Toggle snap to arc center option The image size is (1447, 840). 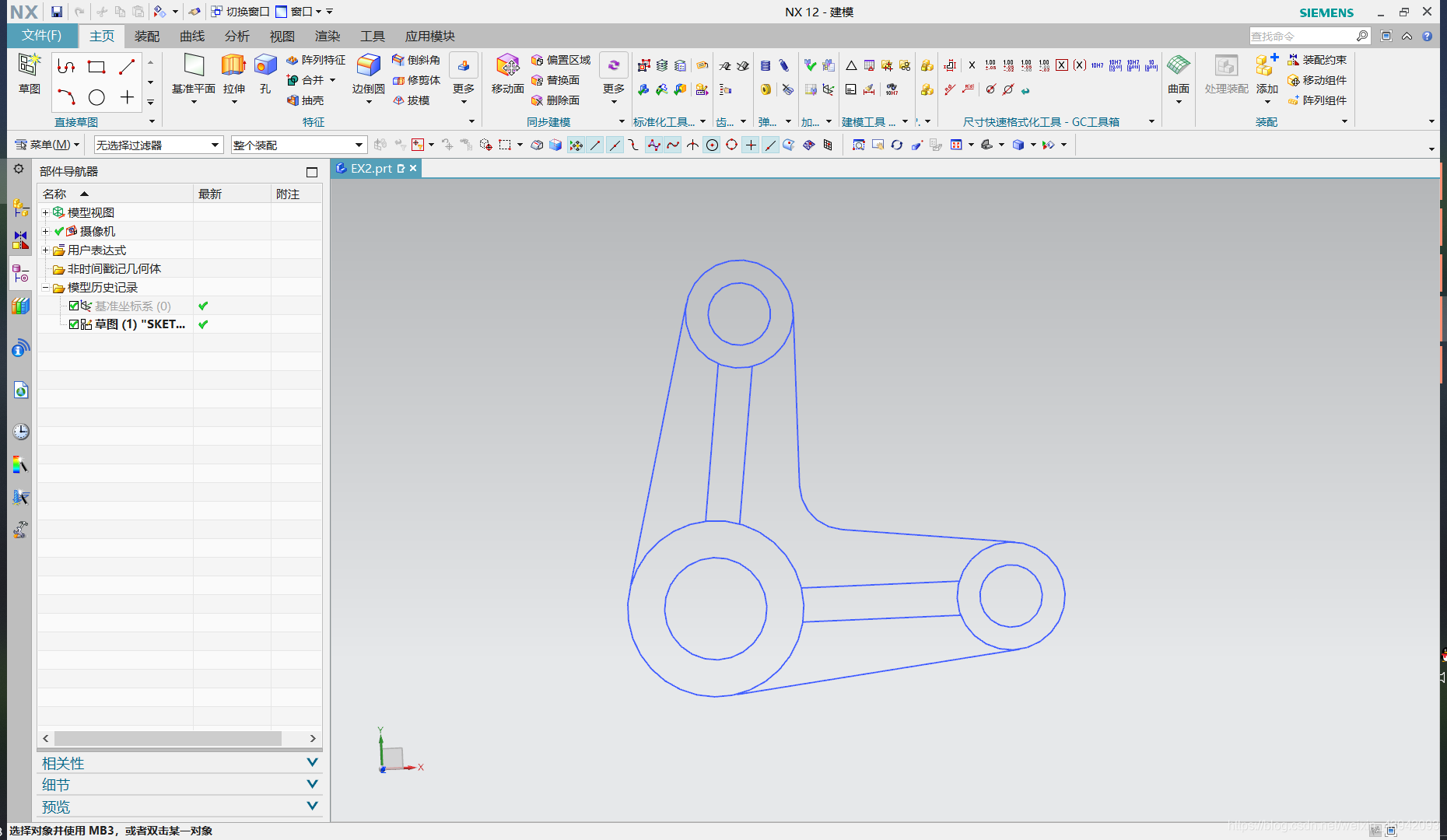point(712,145)
